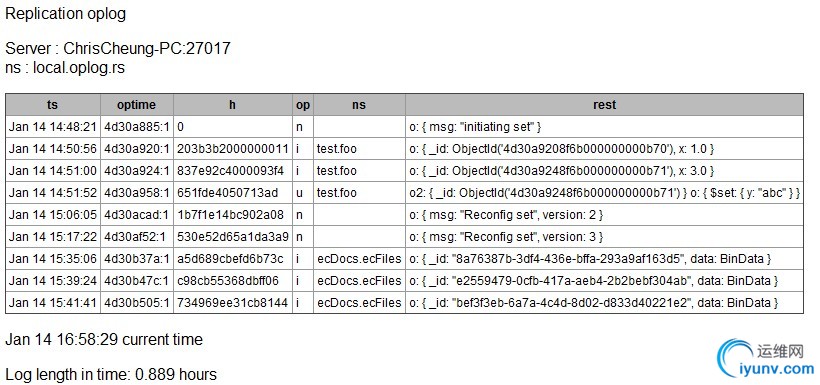Click first ecDocs.ecFiles namespace cell
Image resolution: width=820 pixels, height=385 pixels.
pyautogui.click(x=359, y=258)
